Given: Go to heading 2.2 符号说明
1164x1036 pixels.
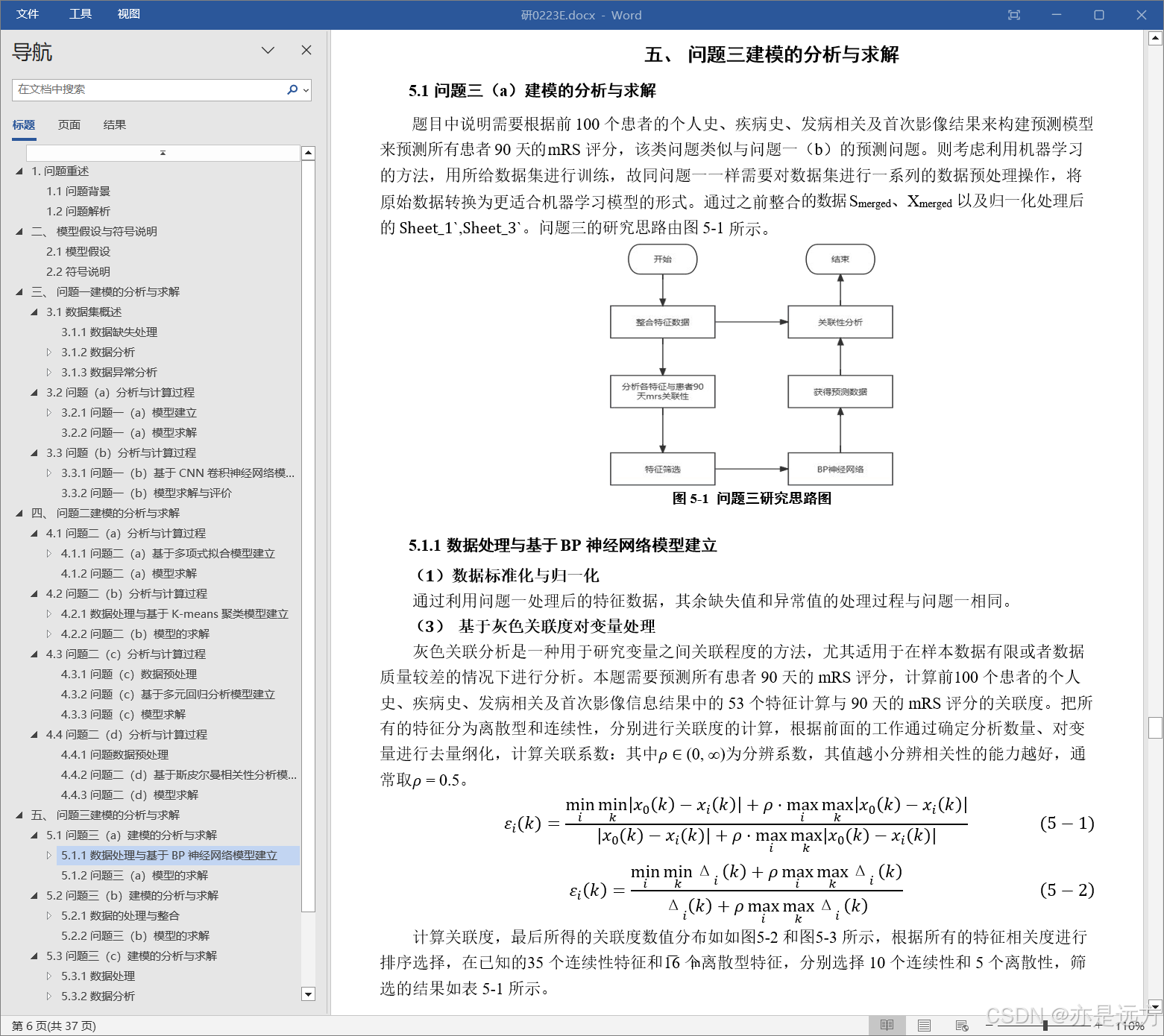Looking at the screenshot, I should click(78, 272).
